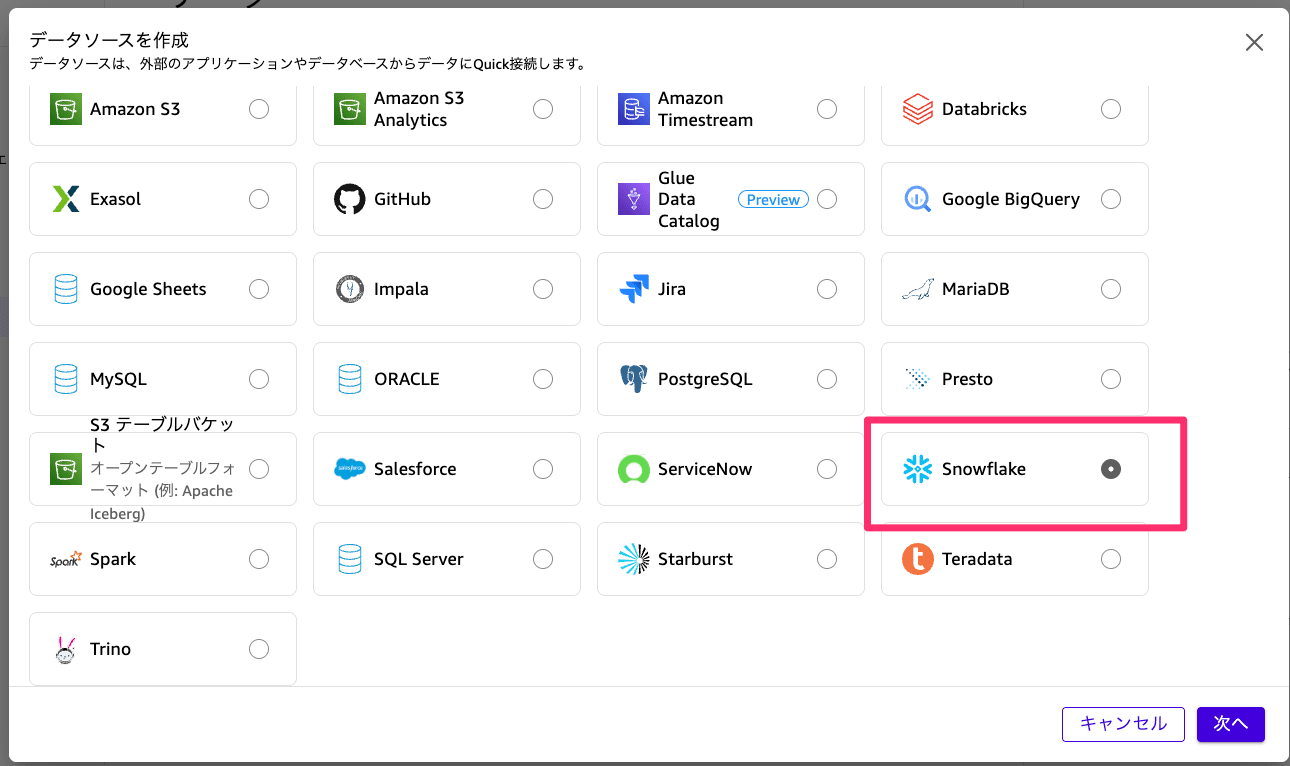This screenshot has height=766, width=1290.
Task: Click the Salesforce cloud icon
Action: tap(349, 469)
